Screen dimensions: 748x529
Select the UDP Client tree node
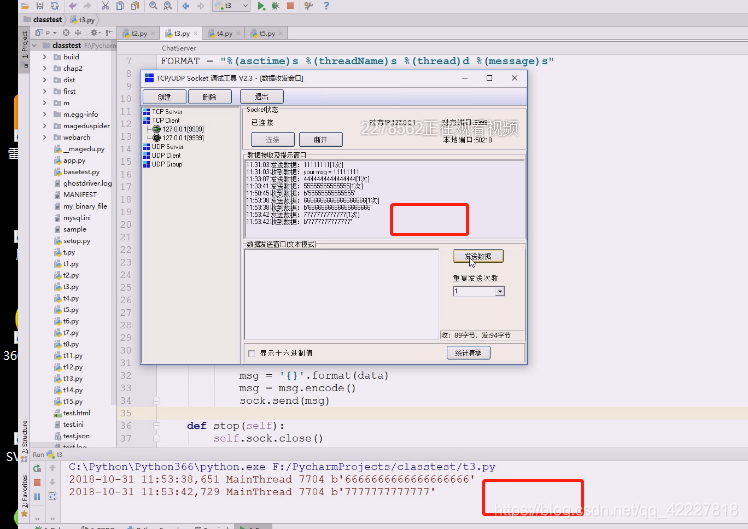162,156
